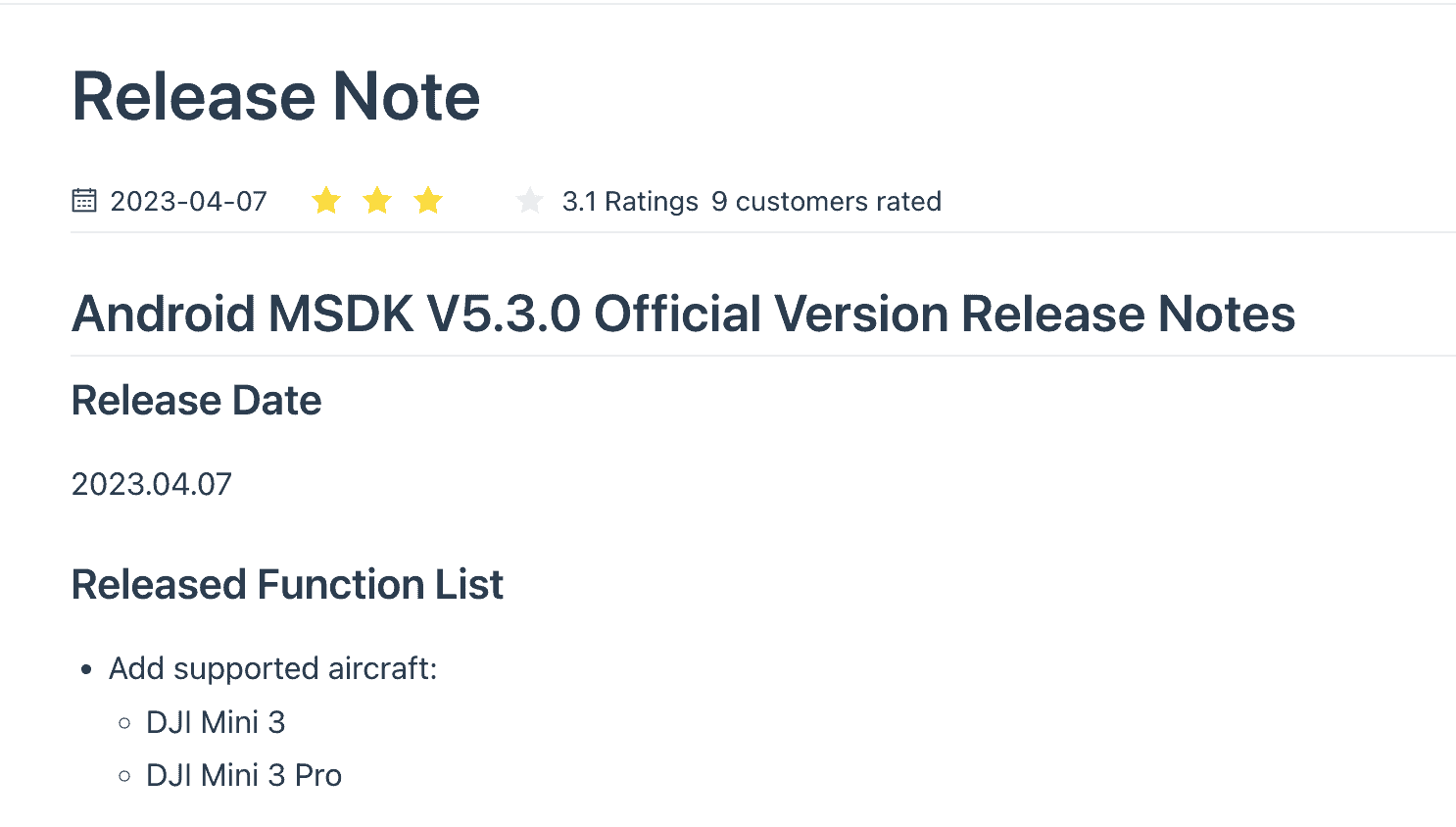Select the Android MSDK V5.3.0 heading
The height and width of the screenshot is (827, 1456).
click(683, 314)
